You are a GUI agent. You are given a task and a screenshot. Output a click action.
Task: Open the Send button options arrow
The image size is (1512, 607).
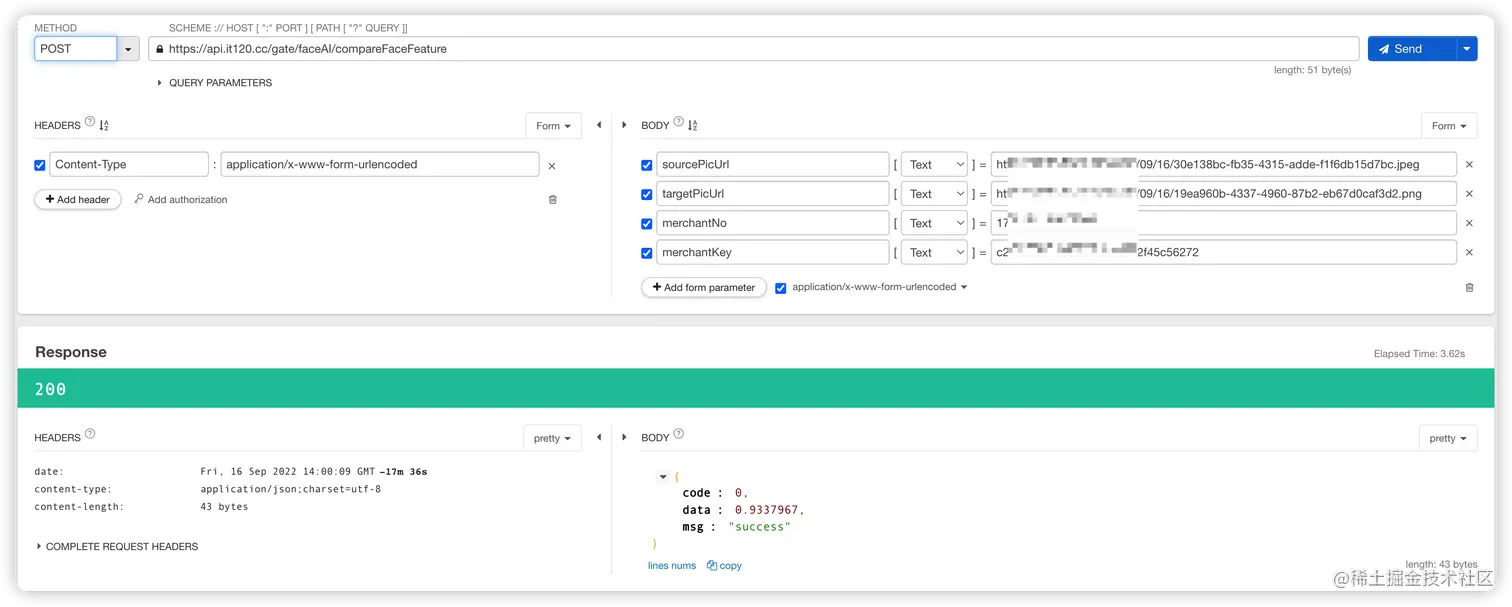click(1467, 49)
